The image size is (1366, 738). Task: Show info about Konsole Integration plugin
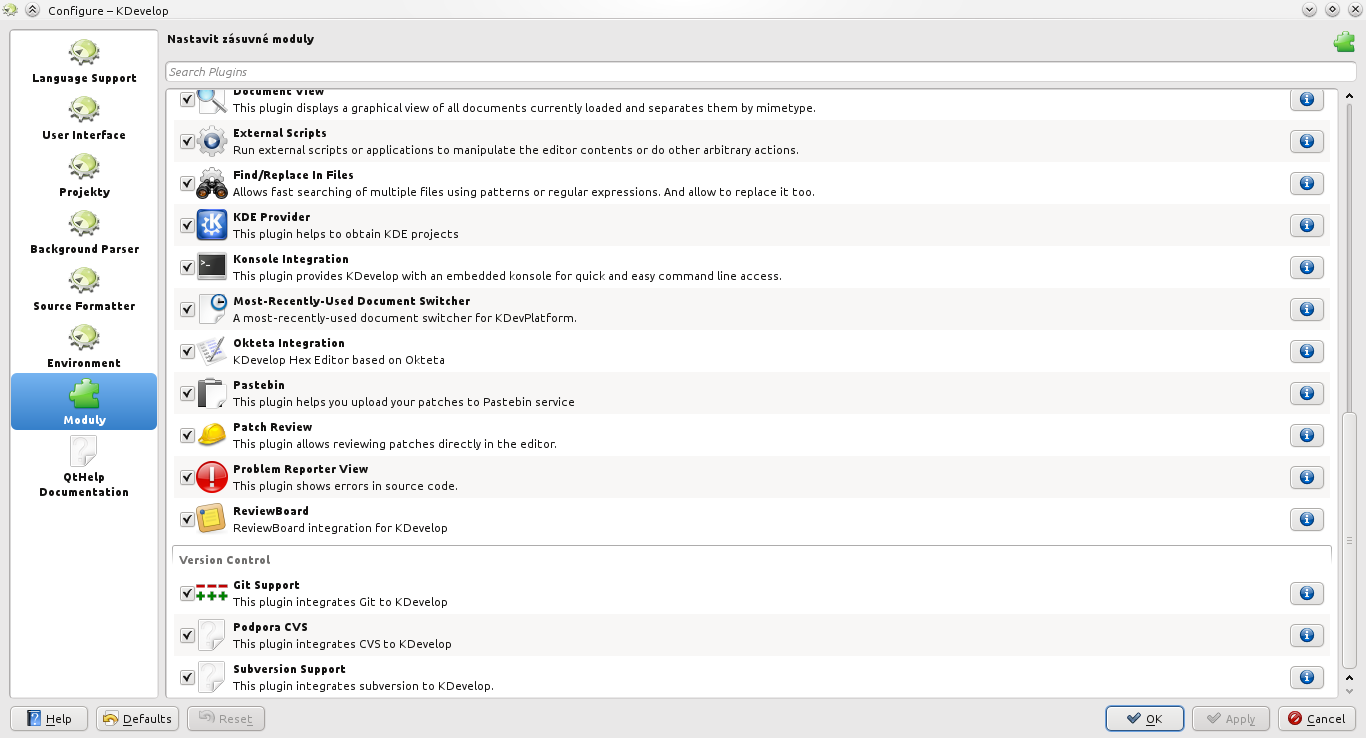click(x=1306, y=267)
